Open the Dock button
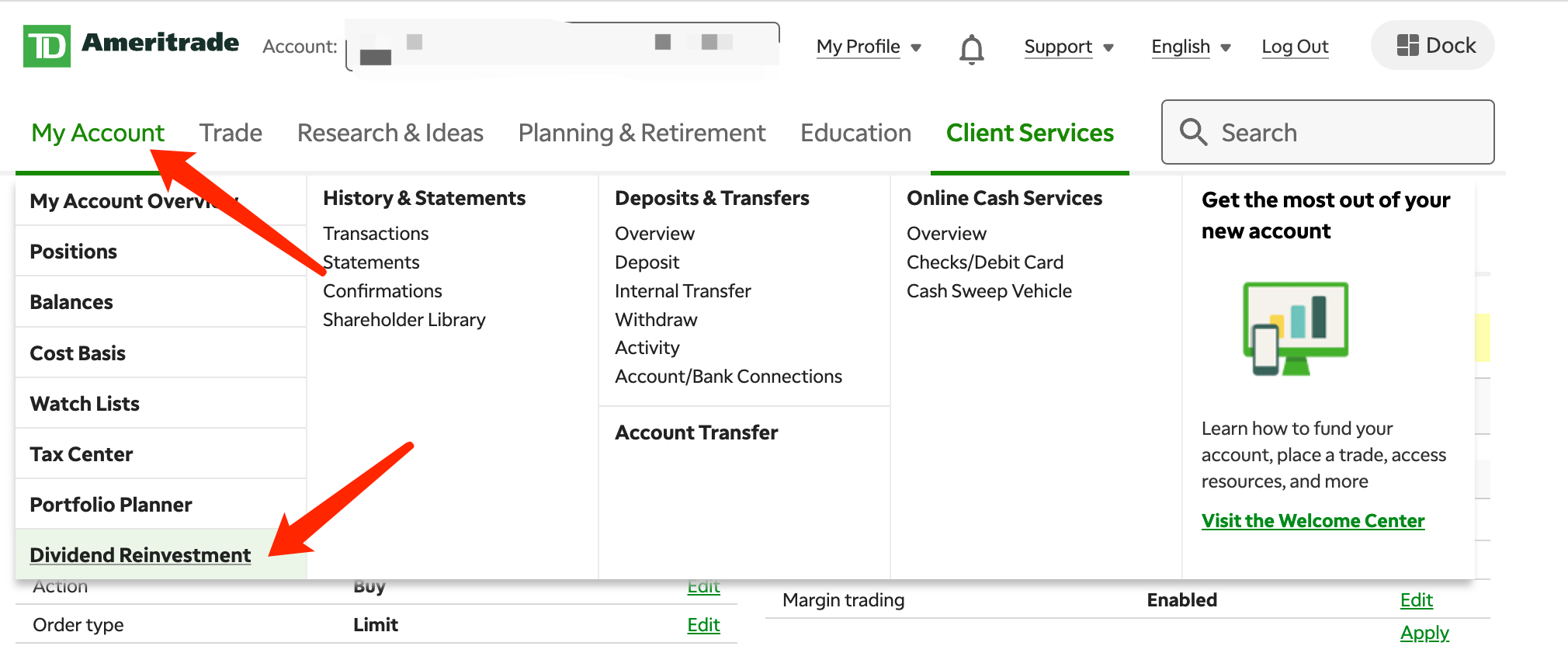The height and width of the screenshot is (646, 1568). click(1432, 45)
